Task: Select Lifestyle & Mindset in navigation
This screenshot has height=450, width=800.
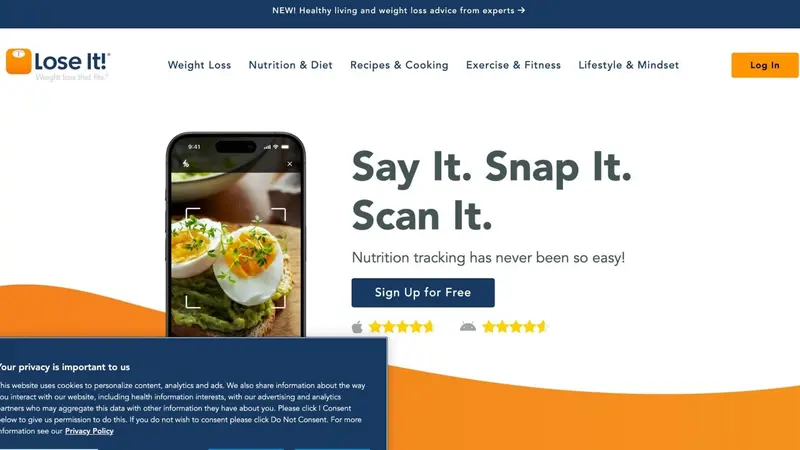Action: [629, 65]
